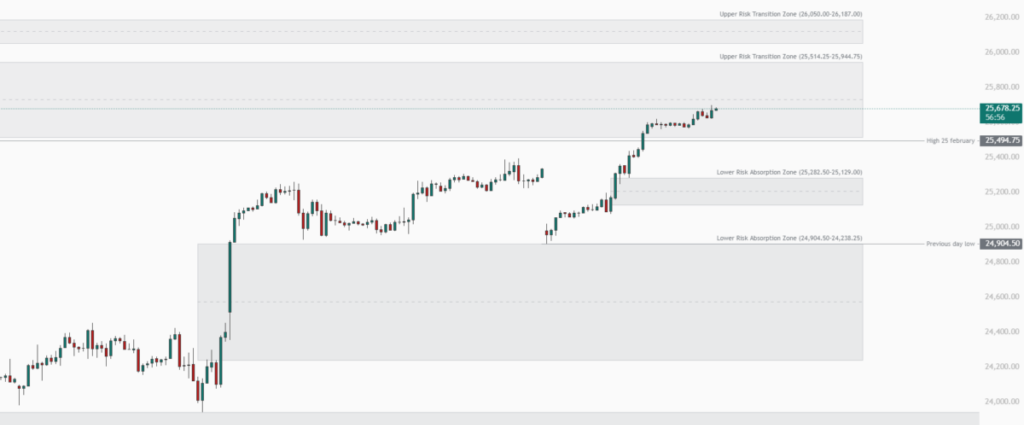Click the 24,400.00 price axis label
The image size is (1024, 425).
coord(1001,332)
